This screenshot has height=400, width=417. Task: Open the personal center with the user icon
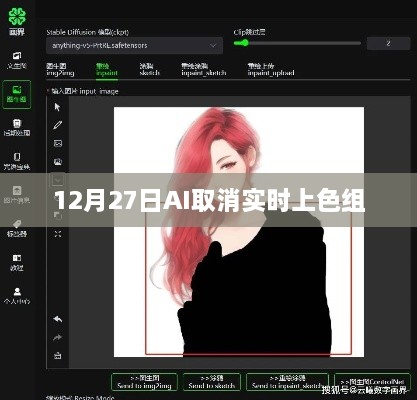pos(17,296)
